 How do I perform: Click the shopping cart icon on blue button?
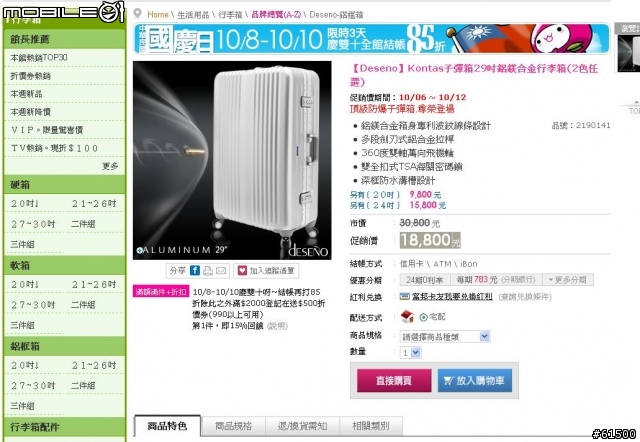[448, 381]
